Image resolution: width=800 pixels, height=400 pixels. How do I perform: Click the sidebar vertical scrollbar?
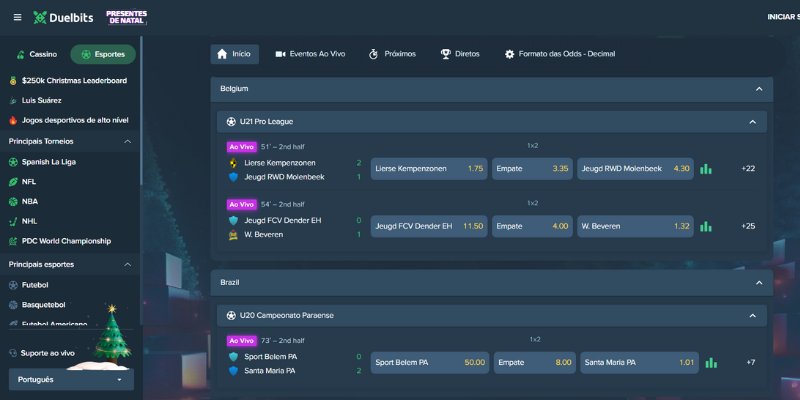141,110
